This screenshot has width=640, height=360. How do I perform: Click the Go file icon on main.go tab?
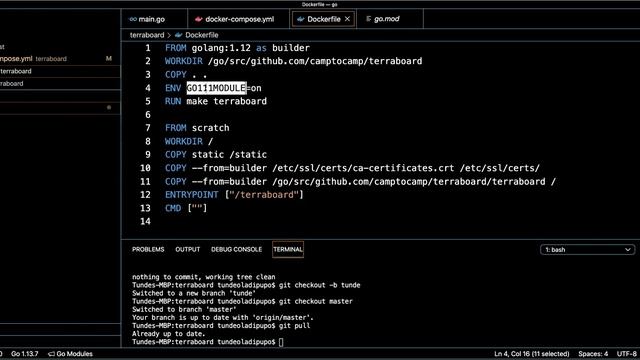coord(133,19)
